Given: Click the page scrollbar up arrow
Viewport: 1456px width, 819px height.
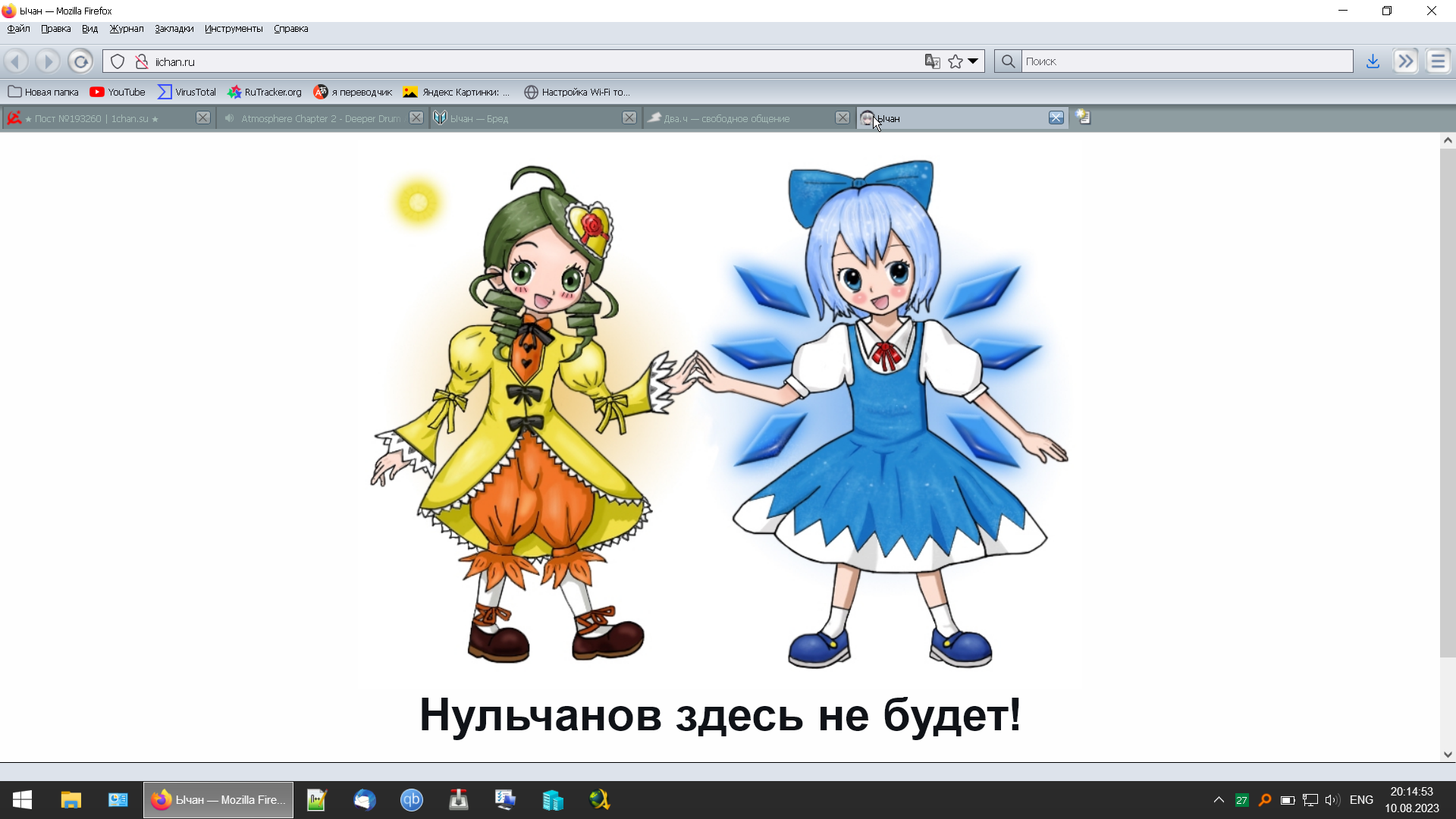Looking at the screenshot, I should coord(1448,140).
